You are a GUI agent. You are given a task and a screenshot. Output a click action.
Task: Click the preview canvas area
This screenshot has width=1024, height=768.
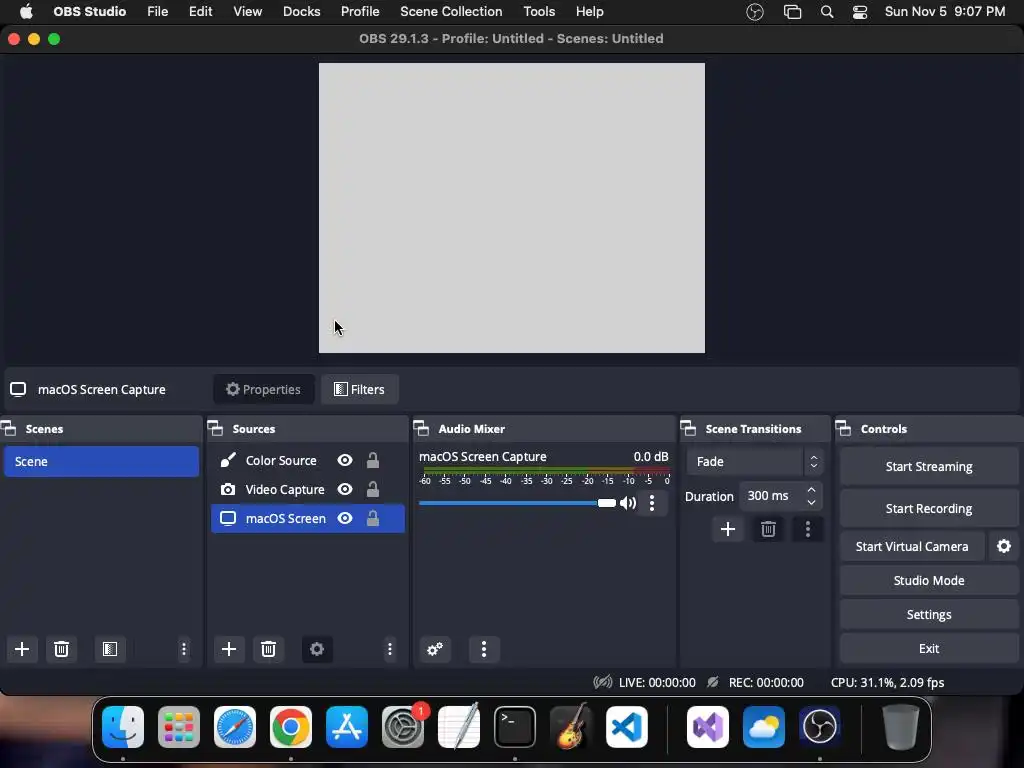click(x=511, y=208)
